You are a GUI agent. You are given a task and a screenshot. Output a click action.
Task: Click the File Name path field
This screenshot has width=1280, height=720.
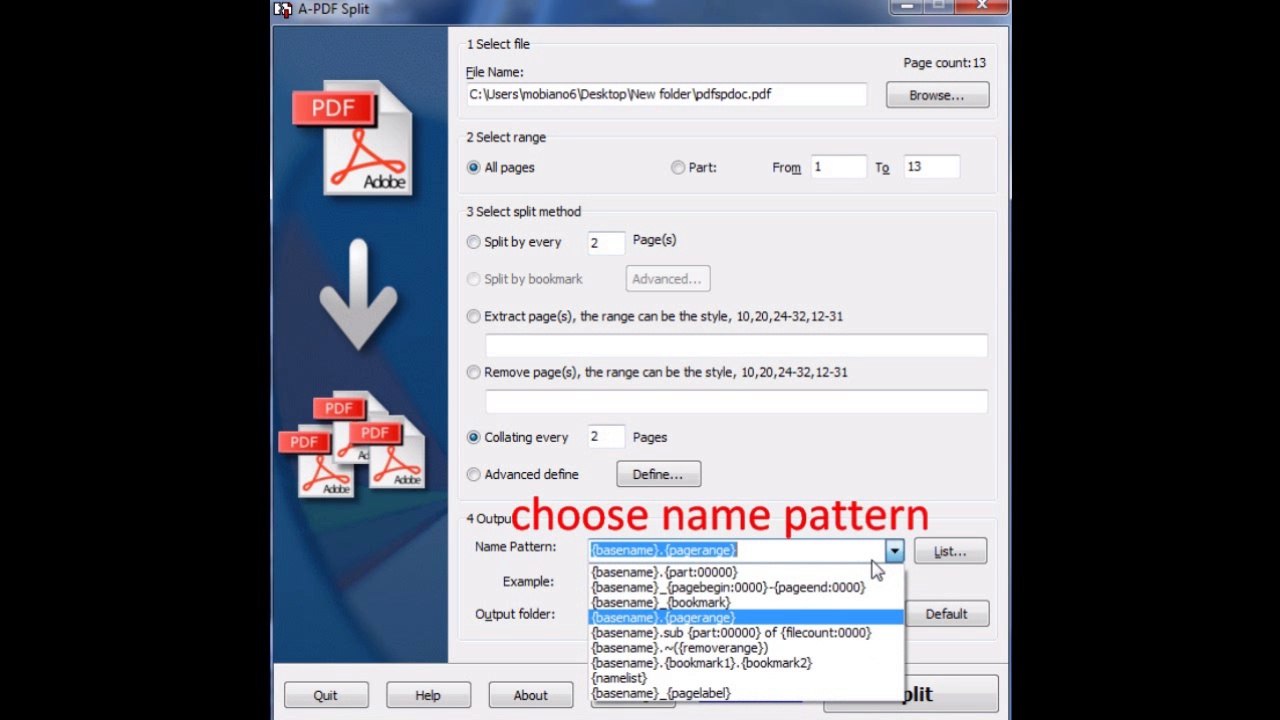point(666,94)
